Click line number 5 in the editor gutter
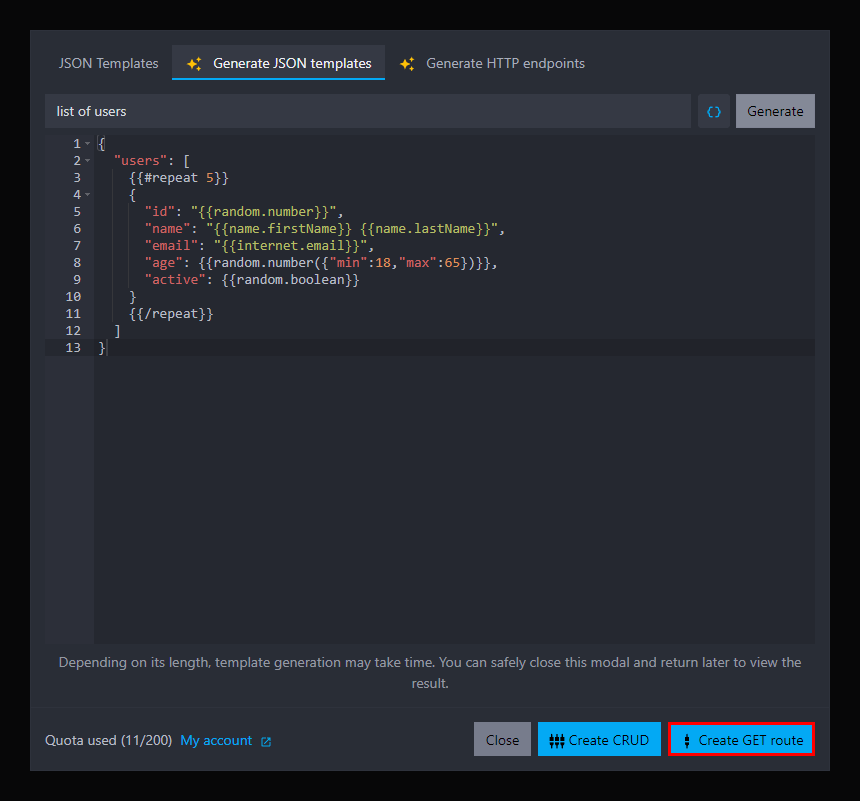The width and height of the screenshot is (860, 801). point(77,211)
